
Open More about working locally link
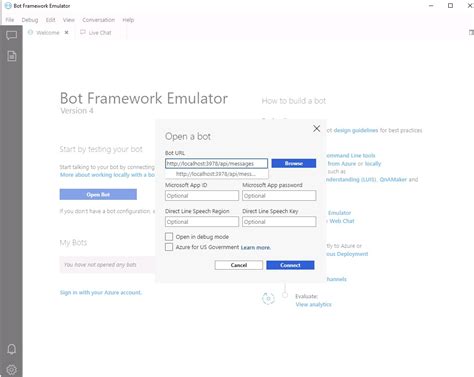point(107,175)
